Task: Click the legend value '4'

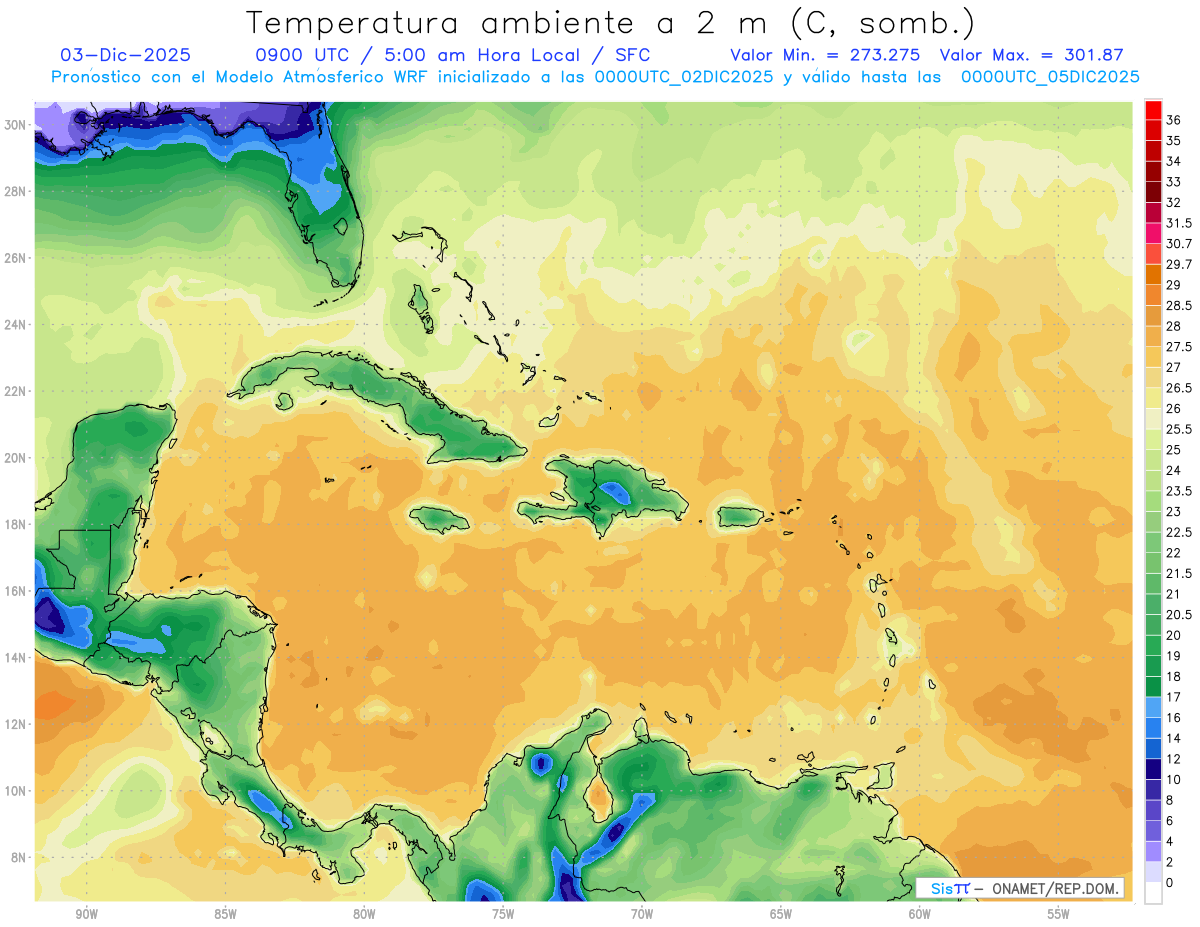Action: click(x=1170, y=841)
